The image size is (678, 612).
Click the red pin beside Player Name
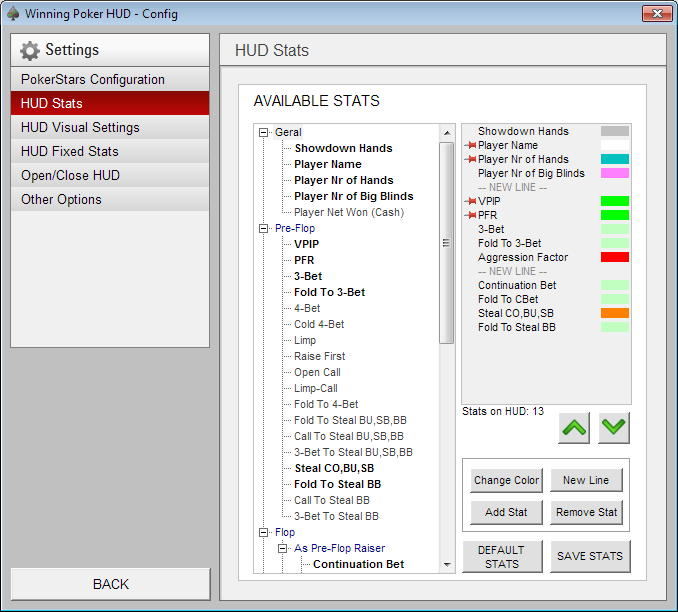click(470, 145)
